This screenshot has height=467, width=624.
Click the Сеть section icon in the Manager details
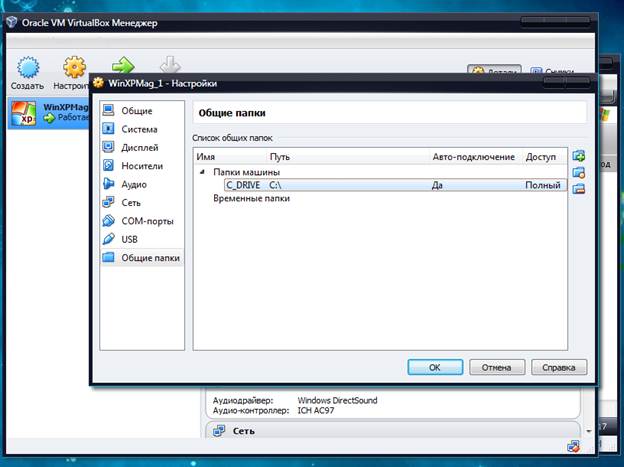click(219, 430)
